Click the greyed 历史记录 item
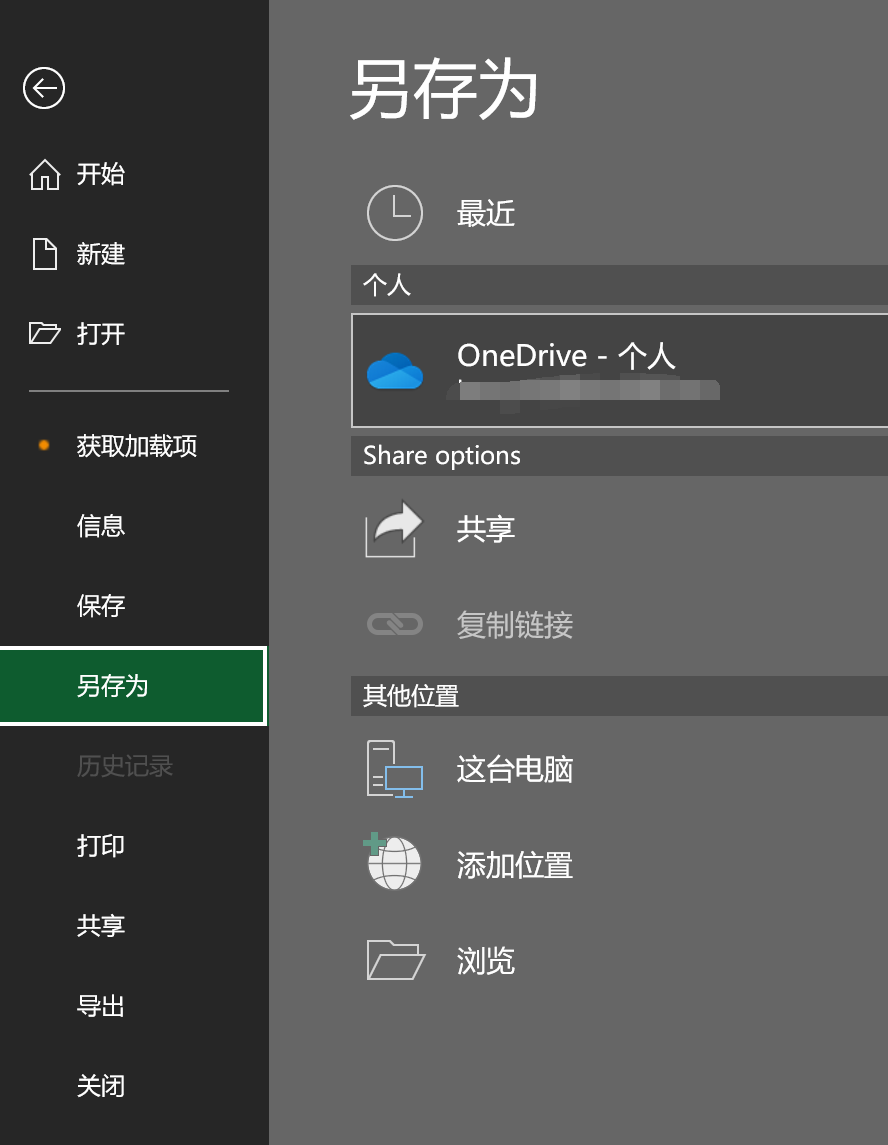Viewport: 888px width, 1145px height. pyautogui.click(x=125, y=766)
